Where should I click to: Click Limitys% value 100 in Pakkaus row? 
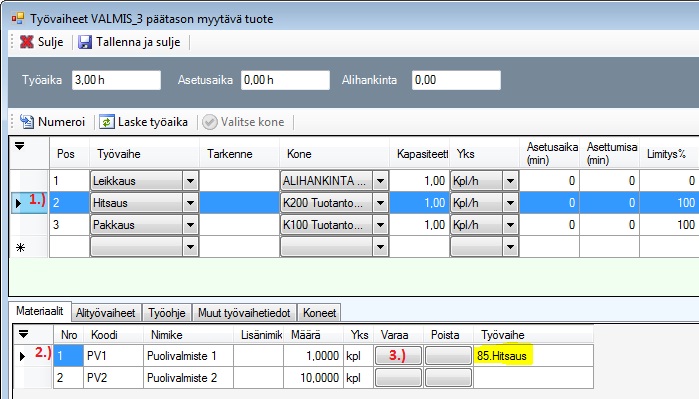pos(669,225)
